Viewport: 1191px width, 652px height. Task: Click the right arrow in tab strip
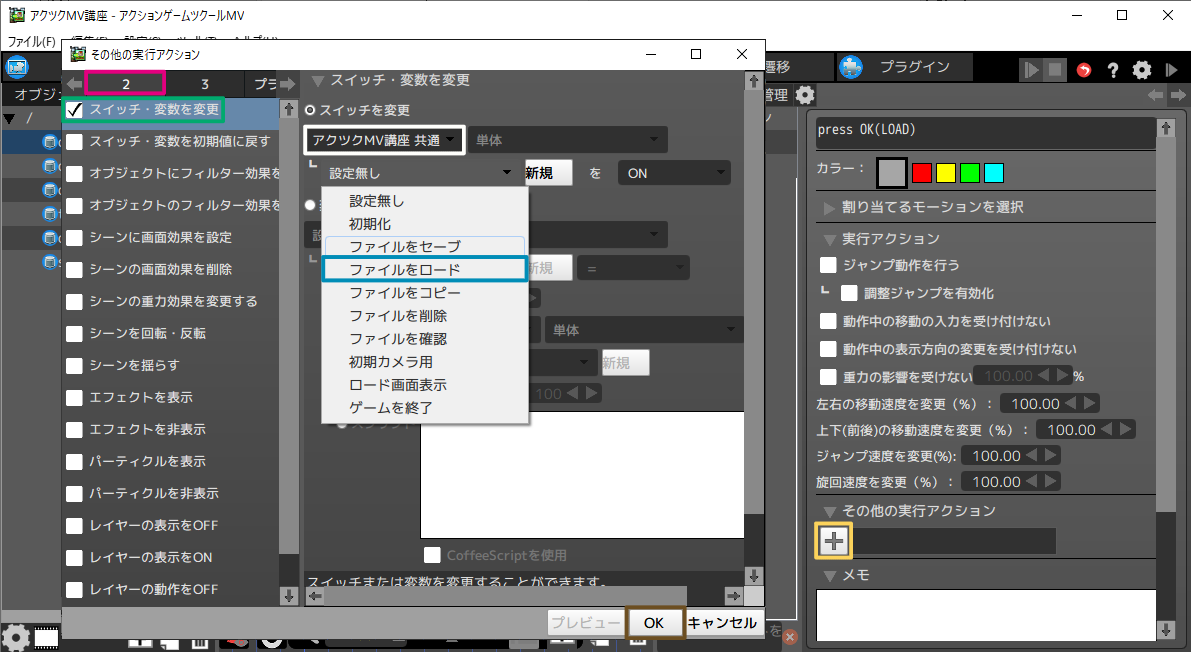pyautogui.click(x=287, y=84)
